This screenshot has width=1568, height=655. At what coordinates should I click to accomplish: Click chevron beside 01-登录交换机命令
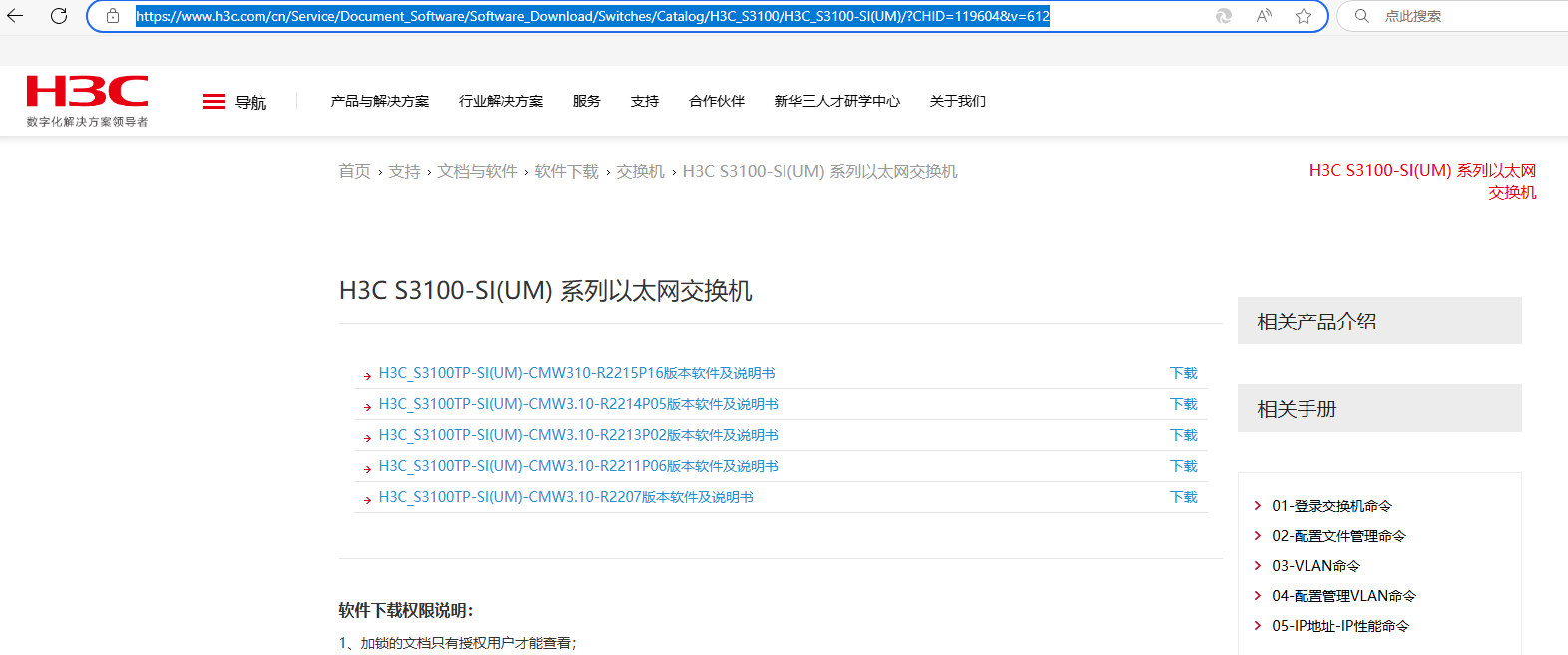tap(1258, 506)
